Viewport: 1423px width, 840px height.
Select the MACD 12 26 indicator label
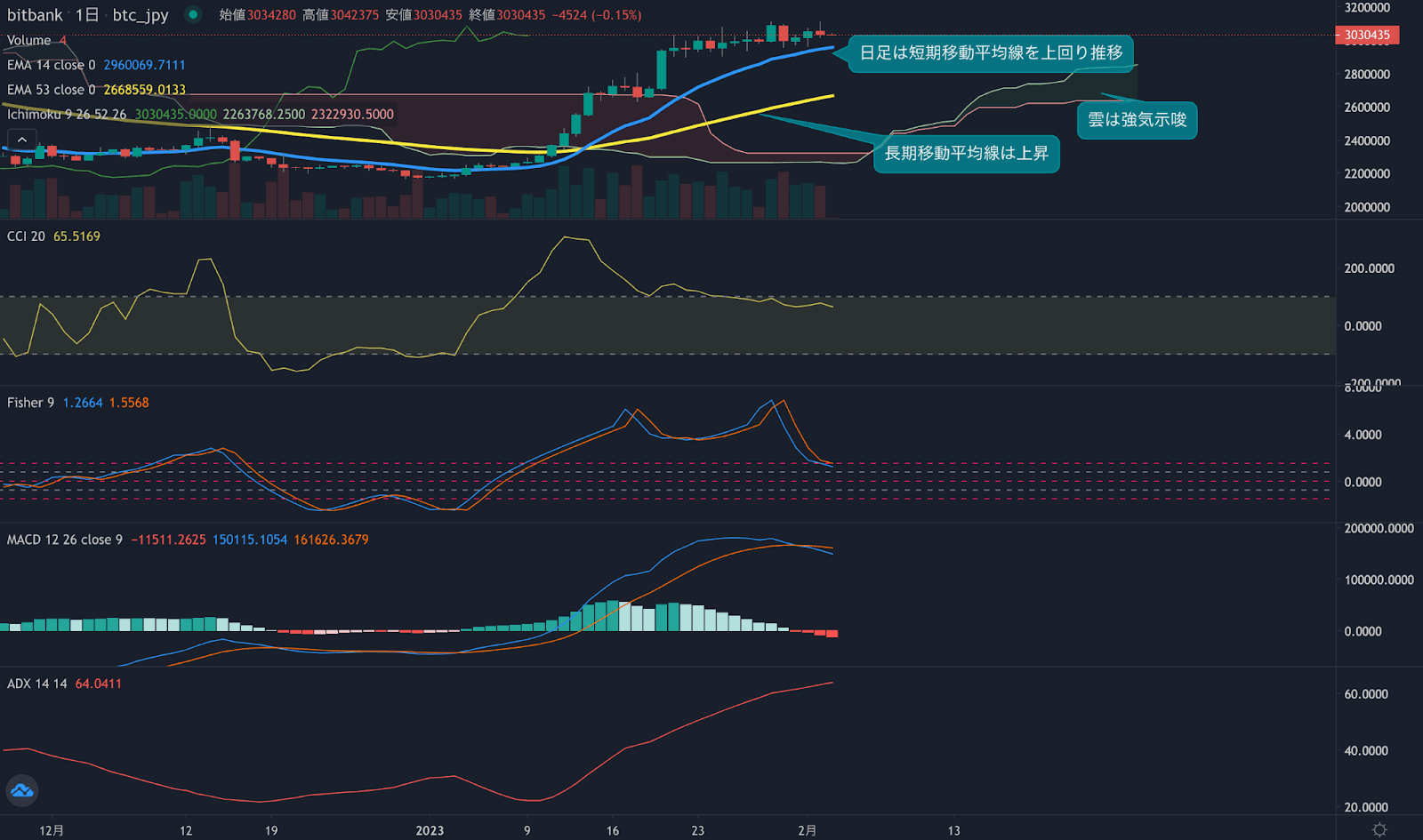62,540
